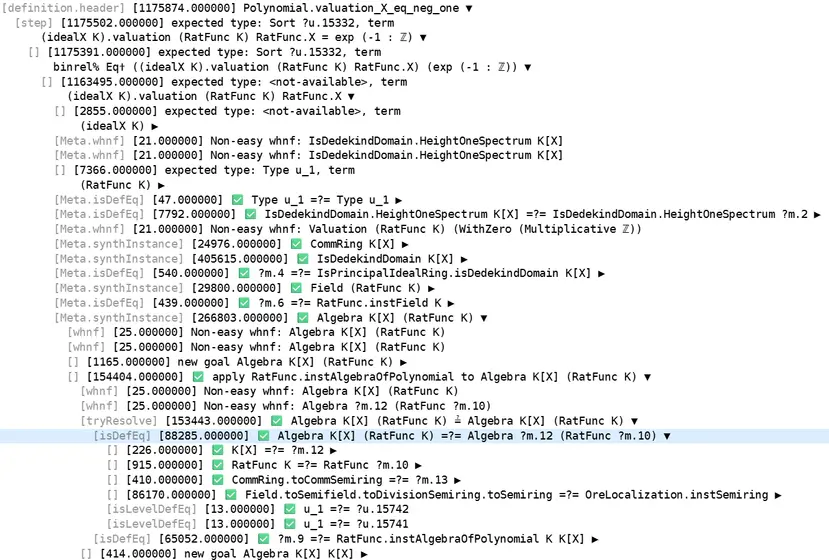Collapse the Polynomial.valuation_X_eq_neg_one definition header
This screenshot has width=829, height=560.
coord(469,8)
